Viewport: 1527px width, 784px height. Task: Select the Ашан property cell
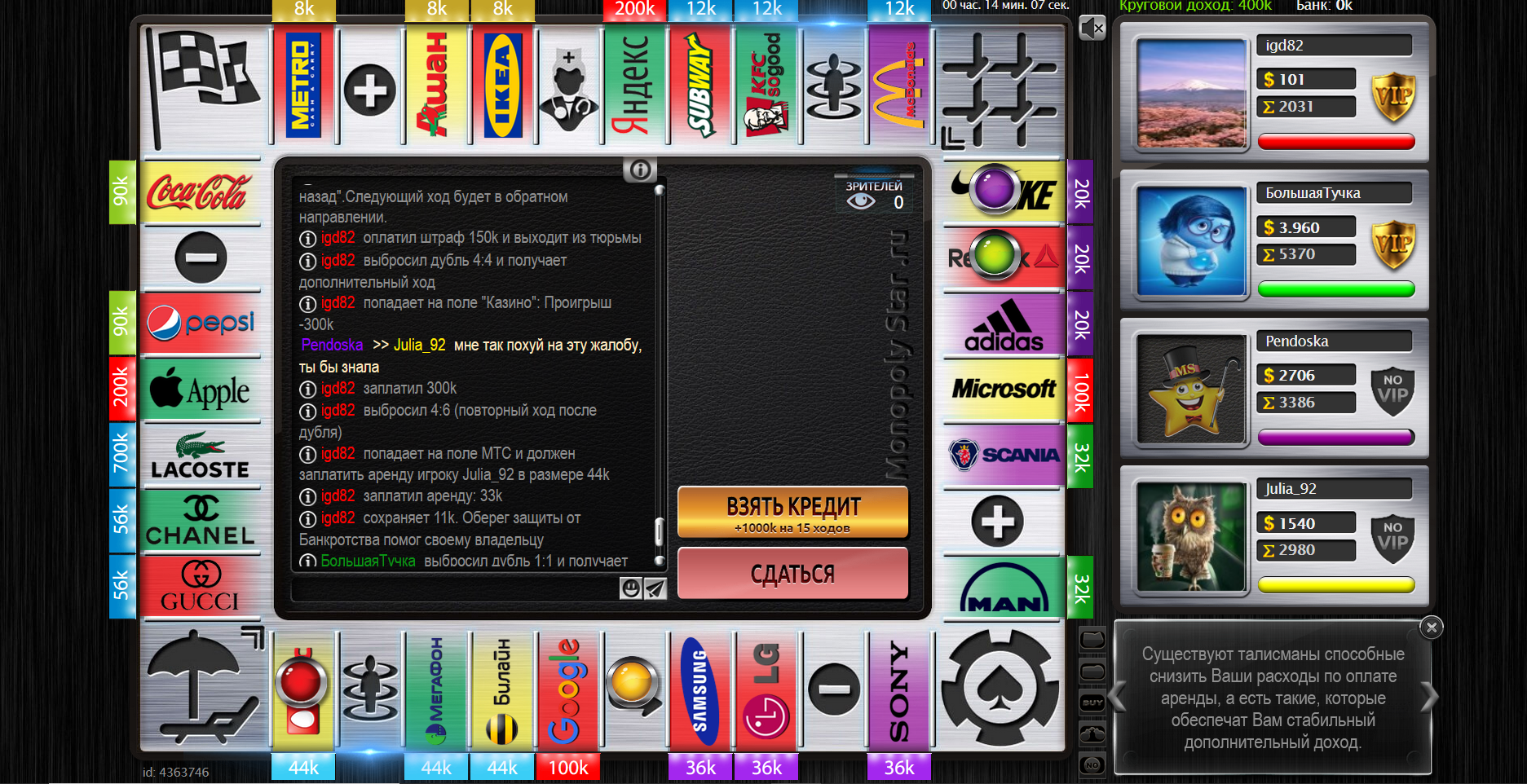point(436,85)
